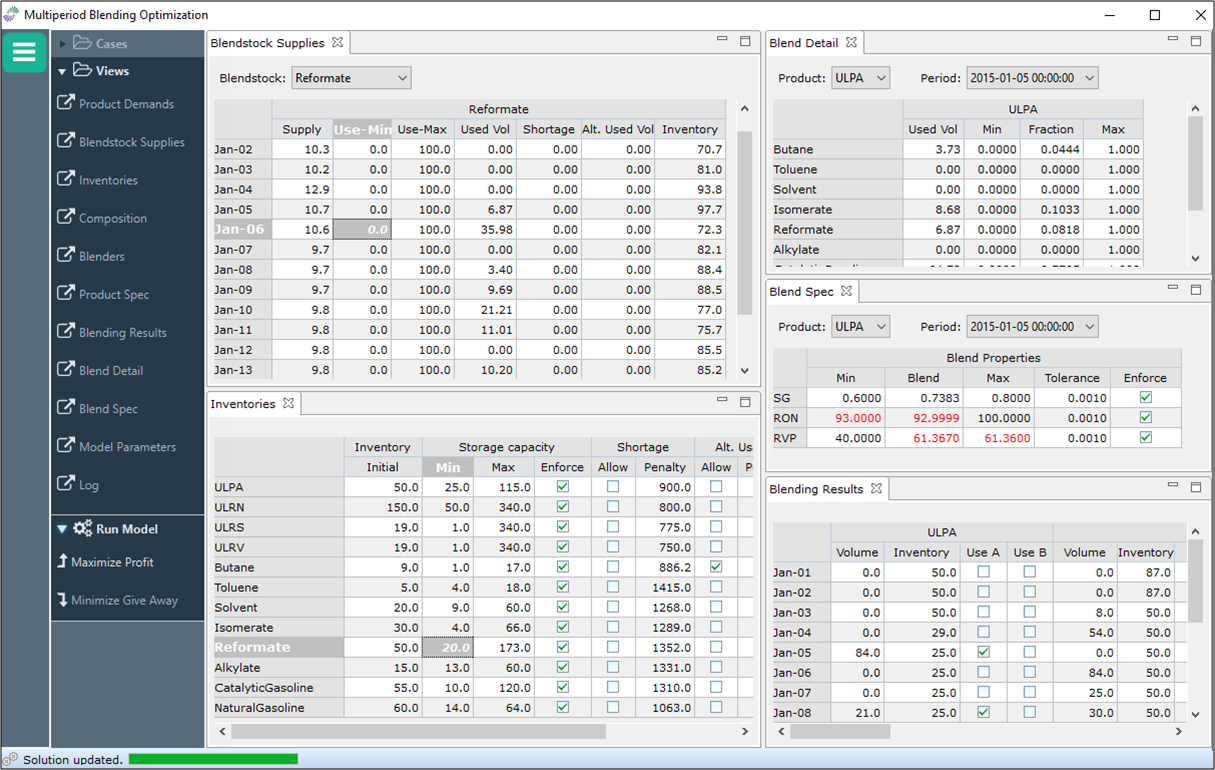
Task: Switch to the Inventories tab
Action: point(243,404)
